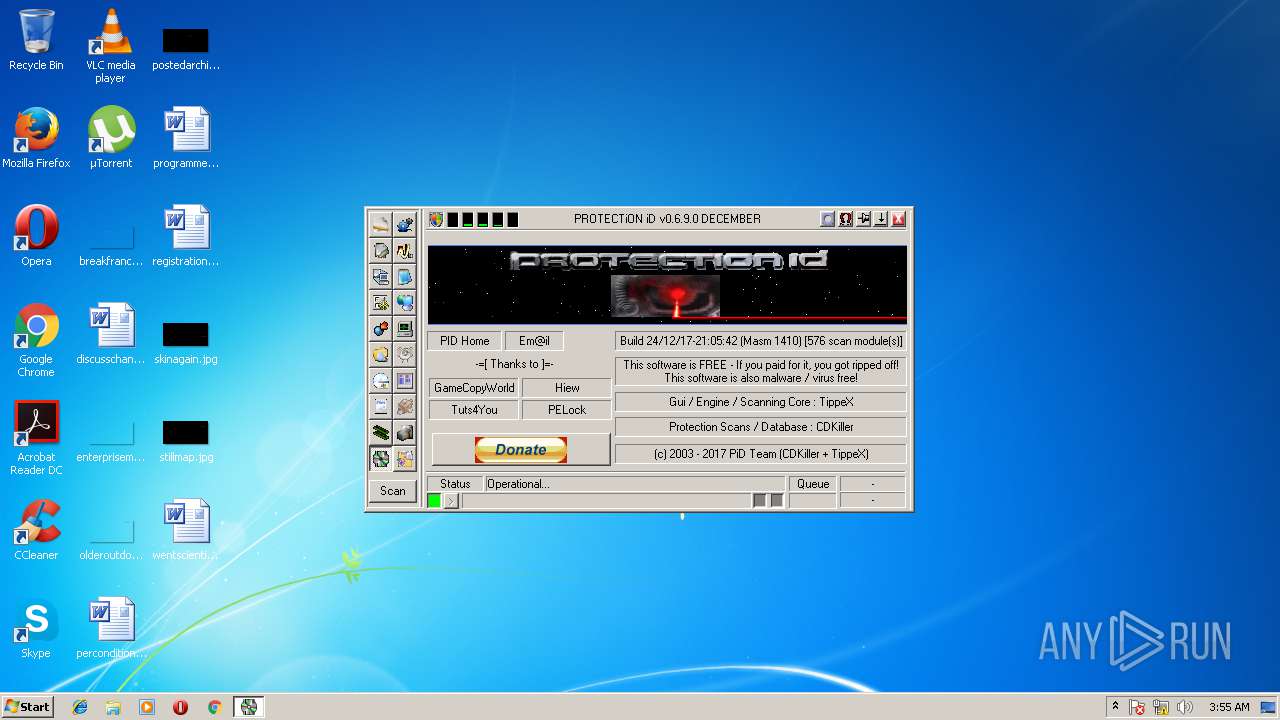This screenshot has width=1280, height=720.
Task: Click the green status indicator square
Action: point(434,500)
